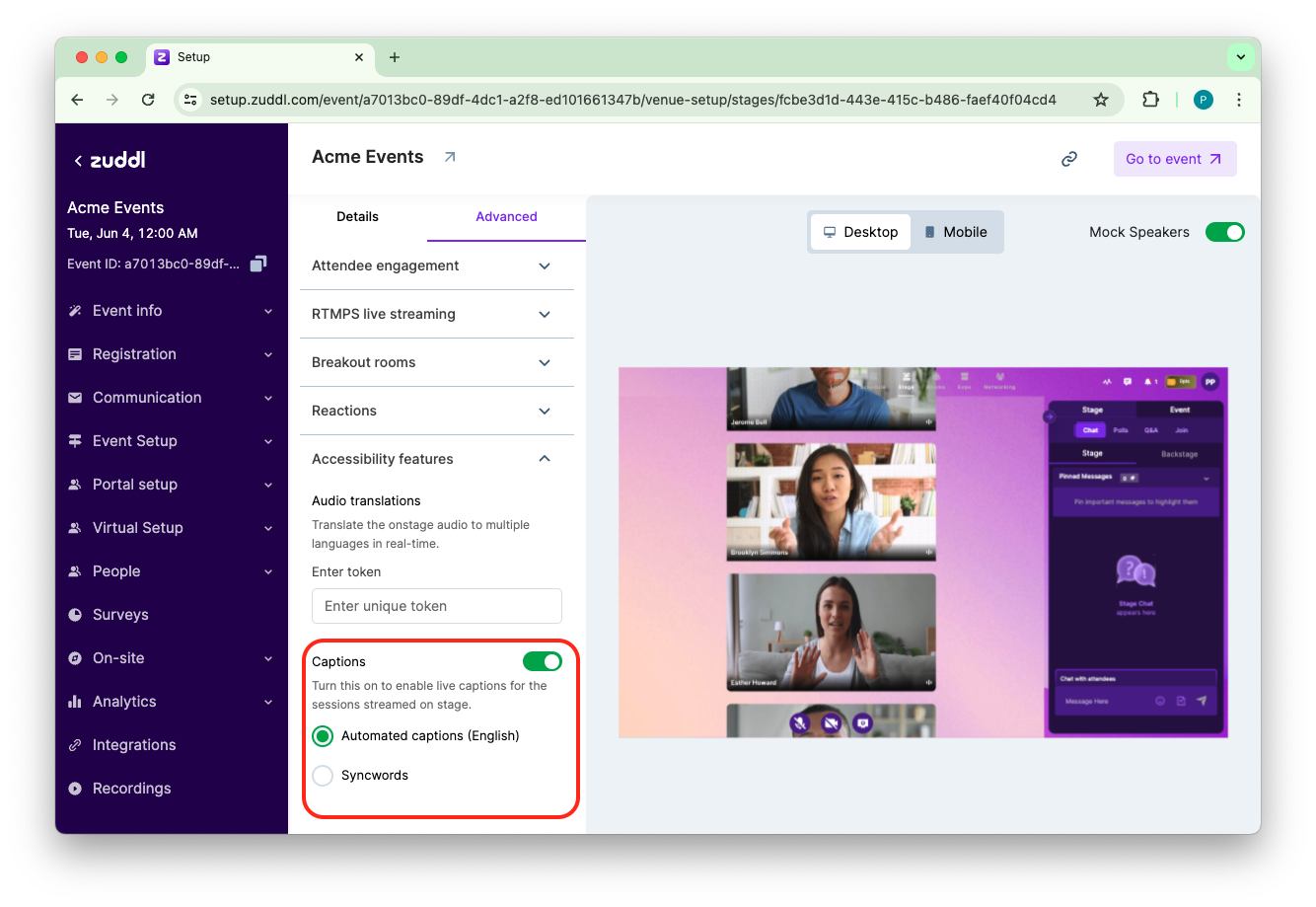Copy the event link using the chain icon

click(x=1069, y=159)
